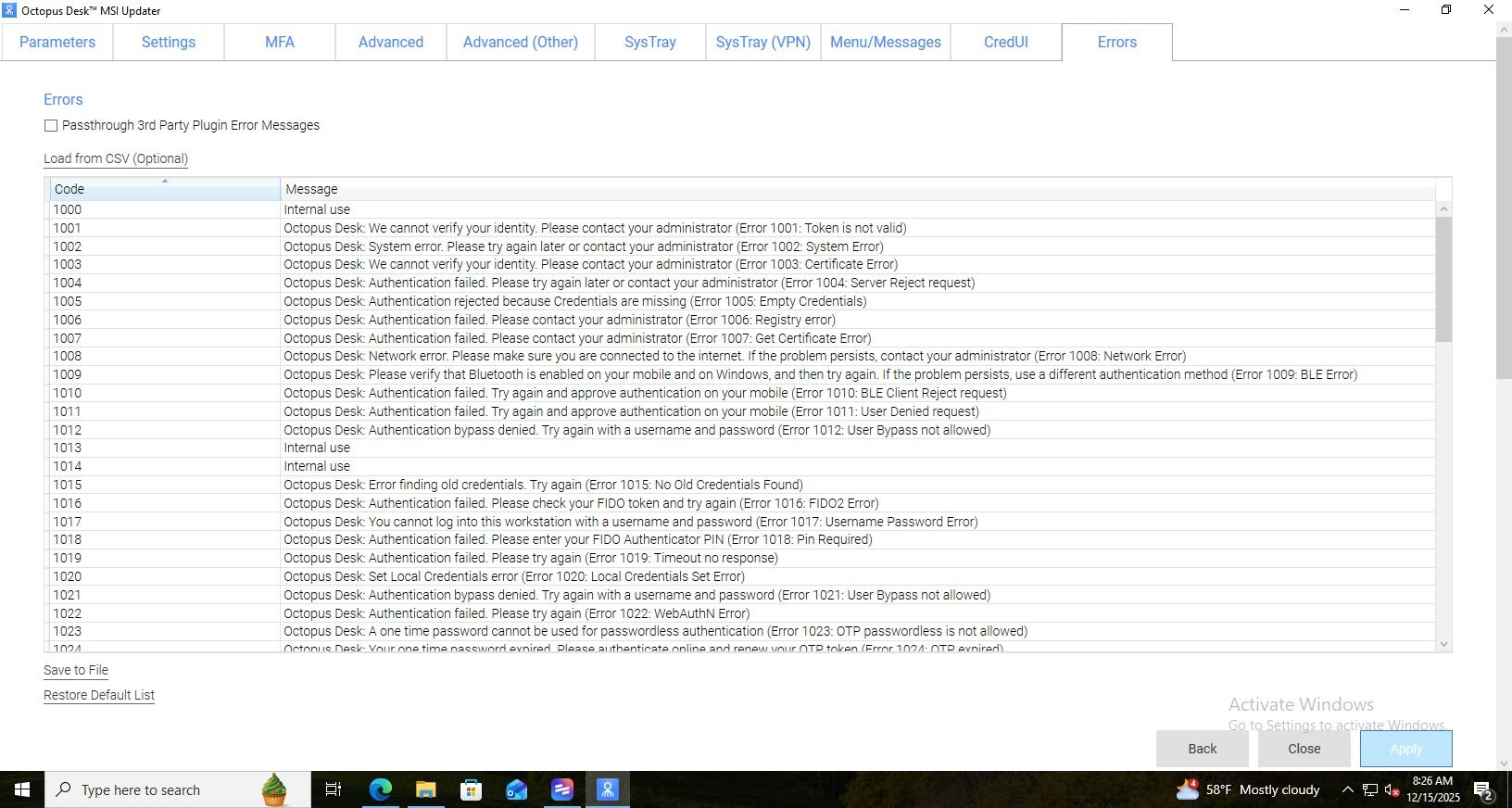Select error 1010 BLE Client Reject row
Image resolution: width=1512 pixels, height=808 pixels.
point(742,393)
